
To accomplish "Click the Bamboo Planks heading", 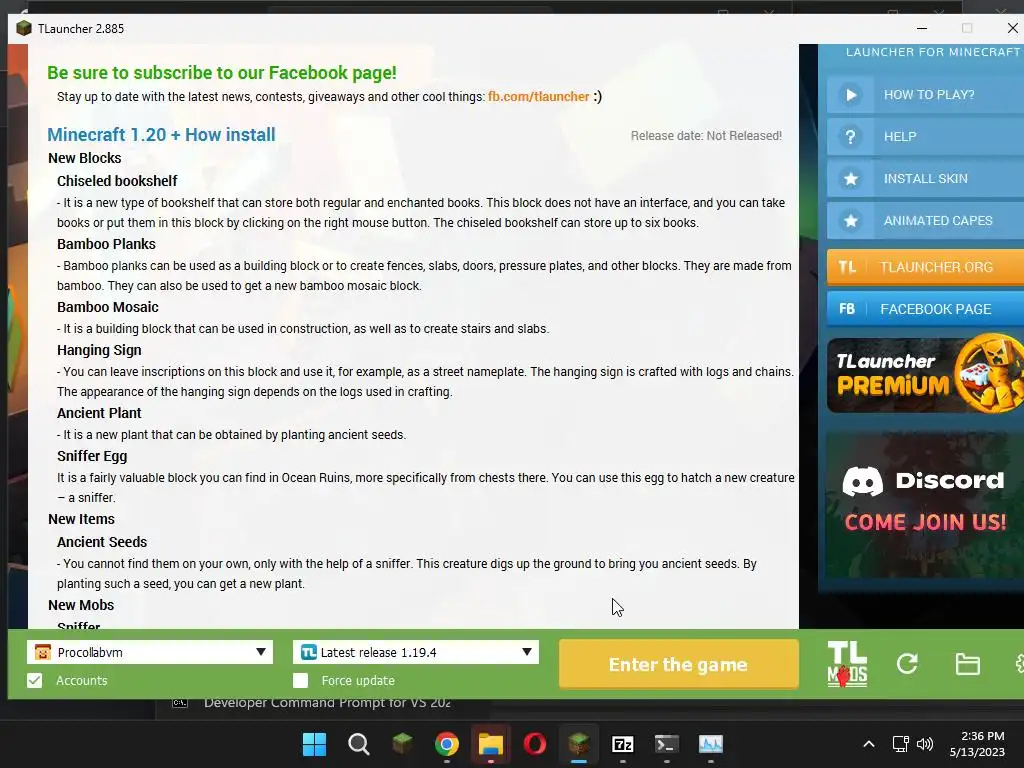I will (106, 244).
